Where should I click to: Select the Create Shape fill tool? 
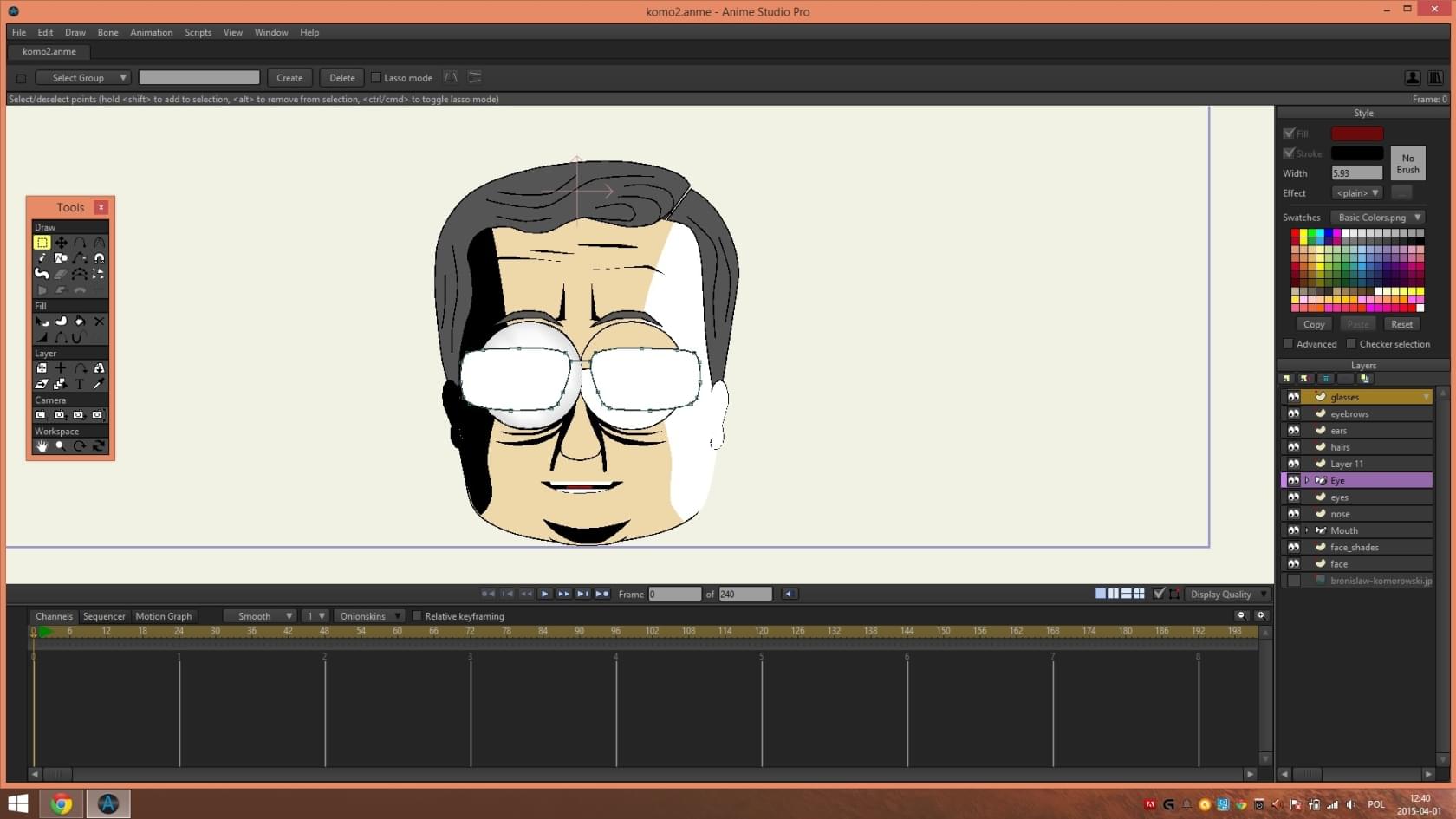(61, 322)
